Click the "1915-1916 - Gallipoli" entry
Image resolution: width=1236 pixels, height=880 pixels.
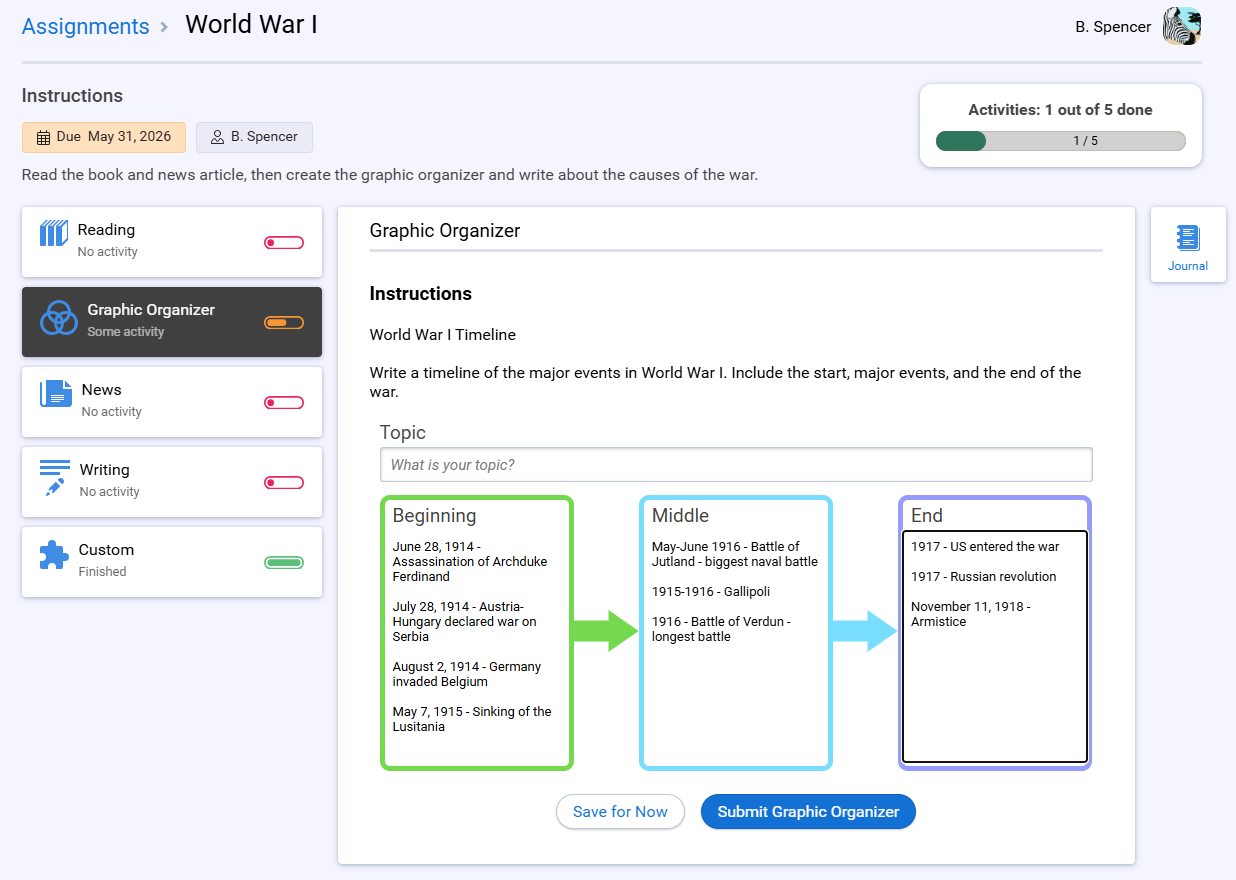coord(711,592)
